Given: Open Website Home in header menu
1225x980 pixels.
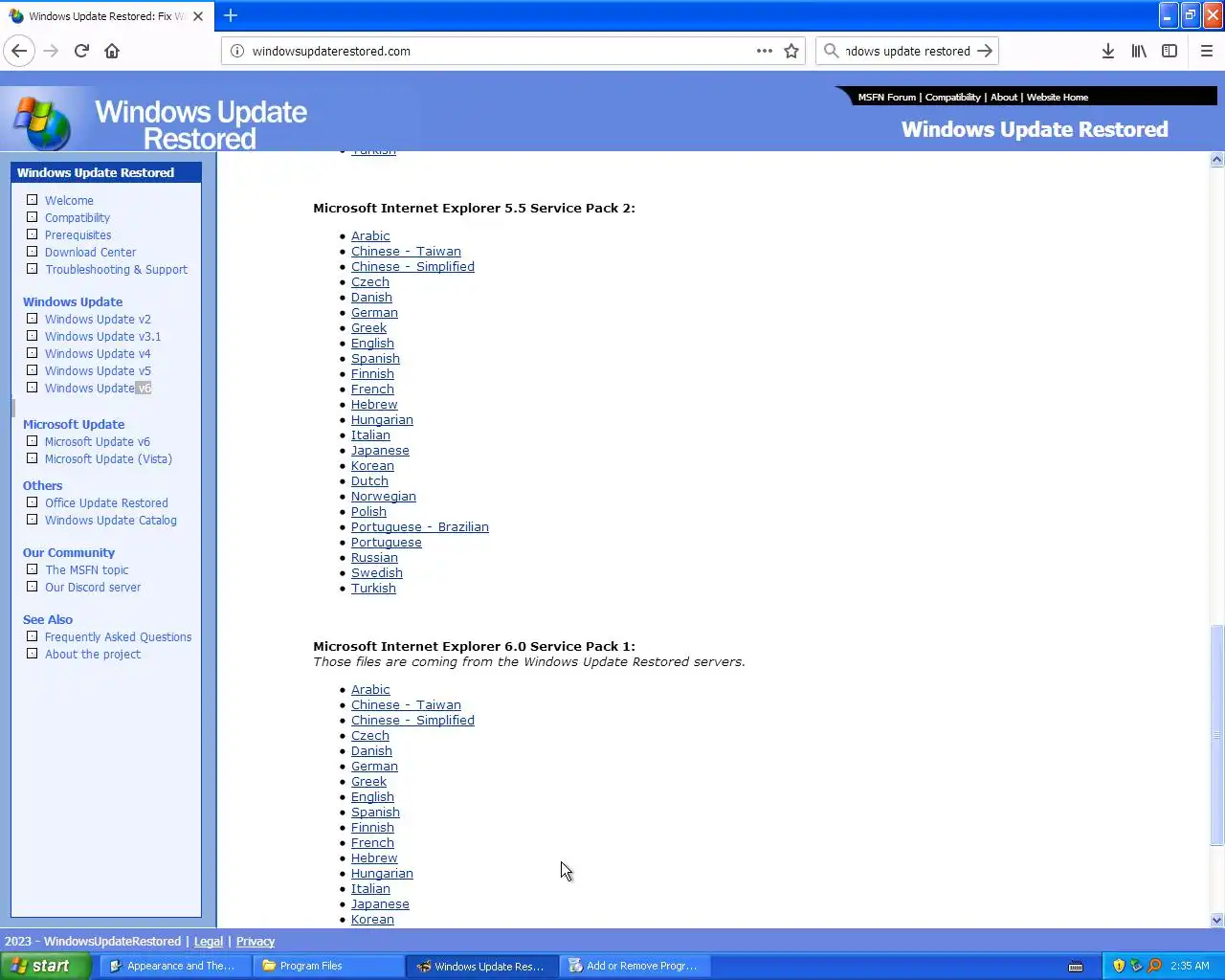Looking at the screenshot, I should [x=1058, y=97].
